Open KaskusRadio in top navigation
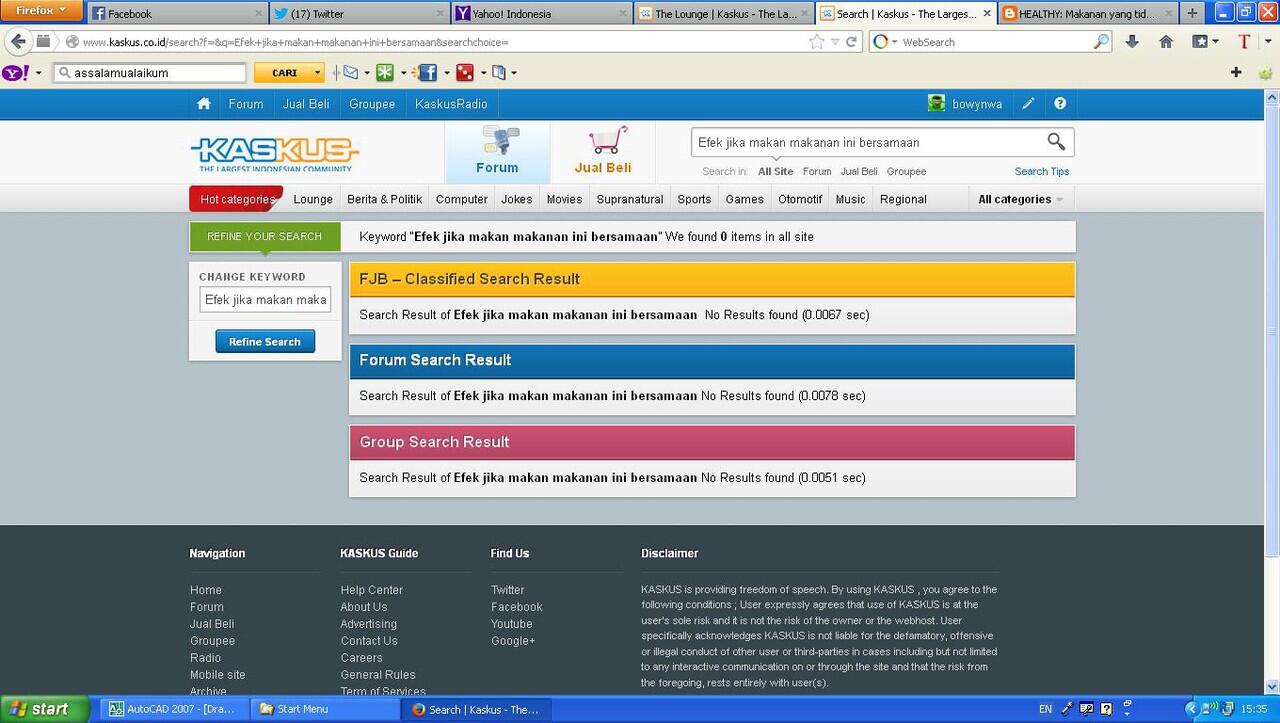The height and width of the screenshot is (723, 1280). pos(451,104)
